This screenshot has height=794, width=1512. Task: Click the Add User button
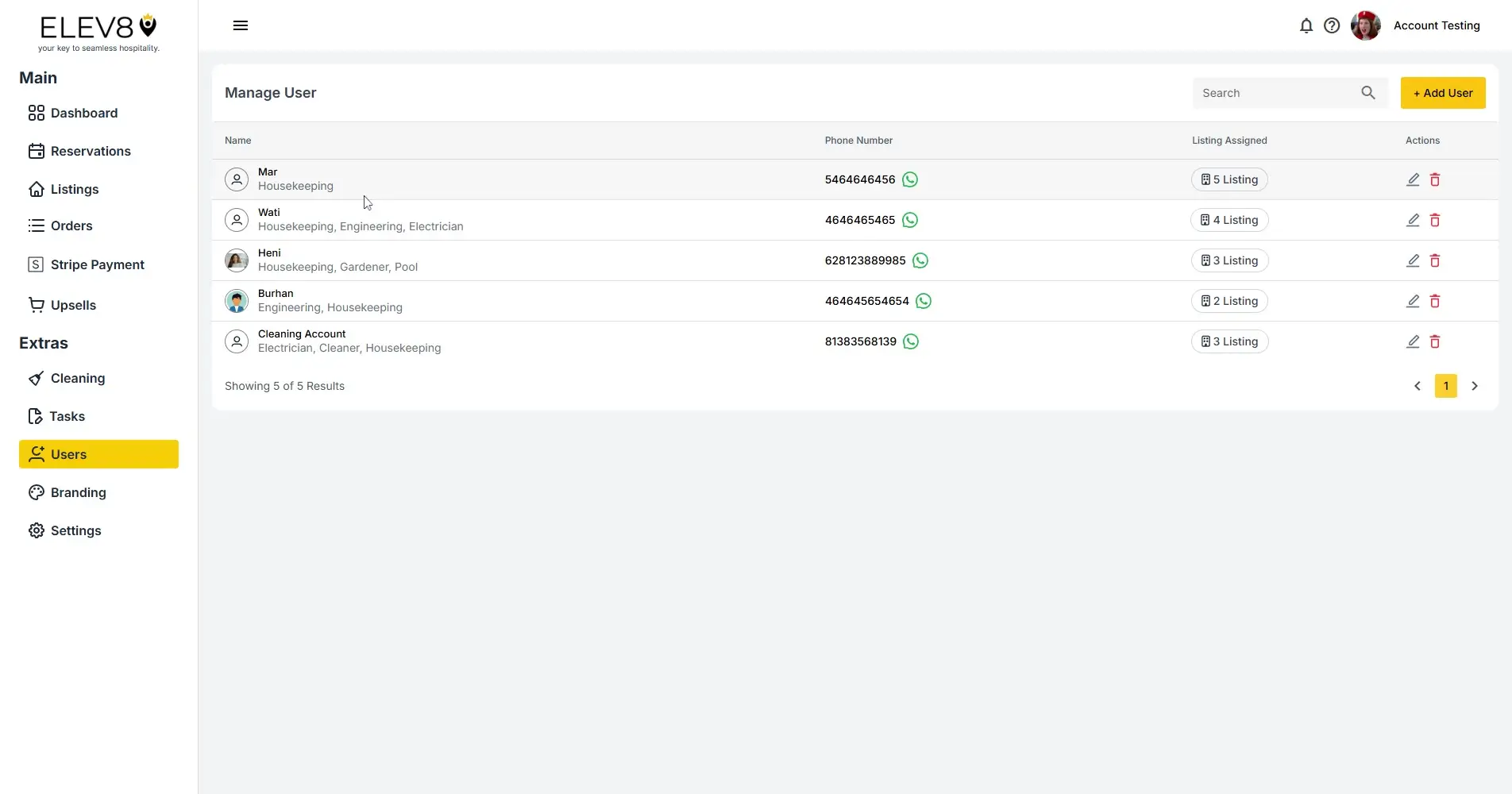click(x=1442, y=93)
